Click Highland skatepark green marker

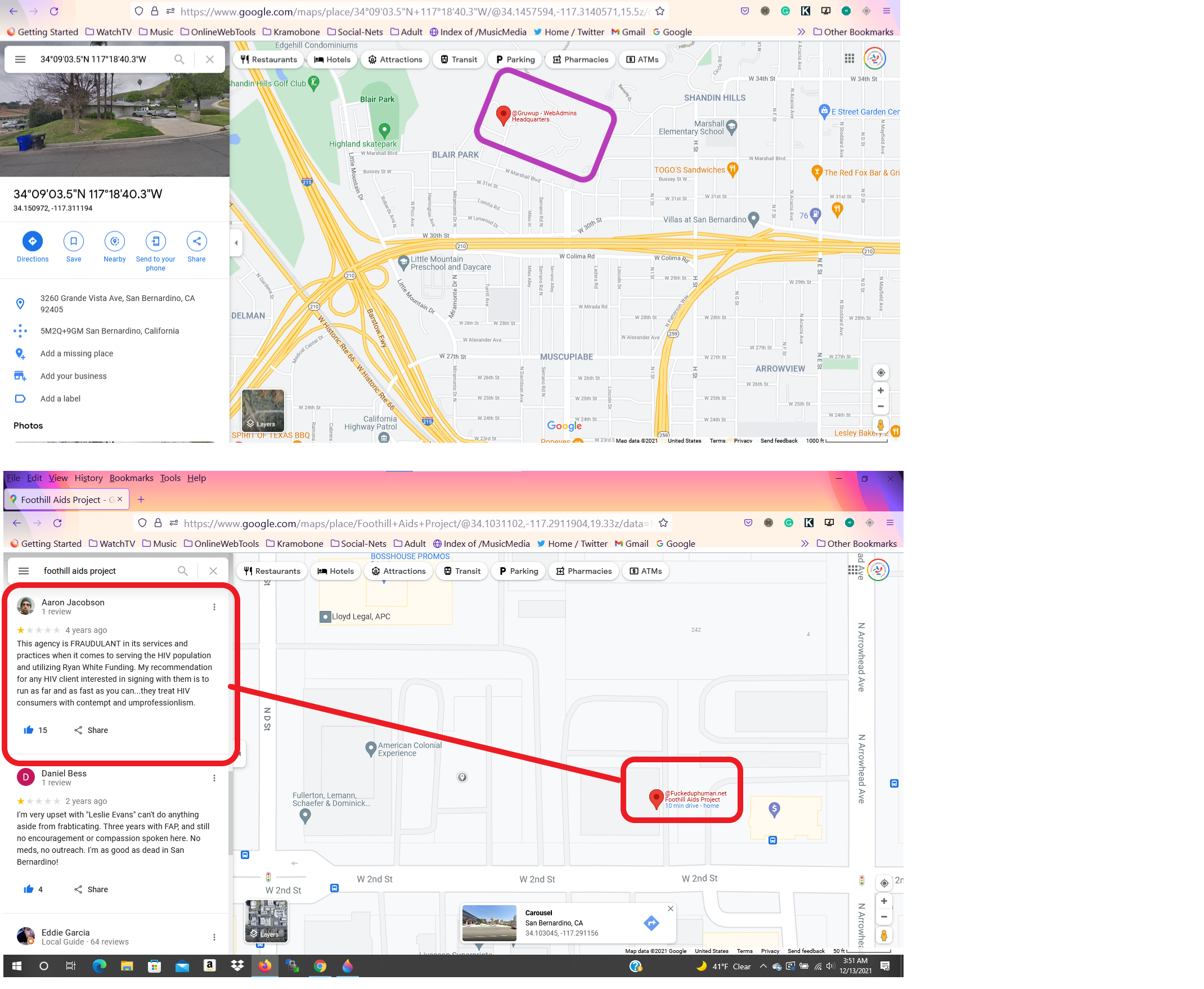[x=385, y=131]
